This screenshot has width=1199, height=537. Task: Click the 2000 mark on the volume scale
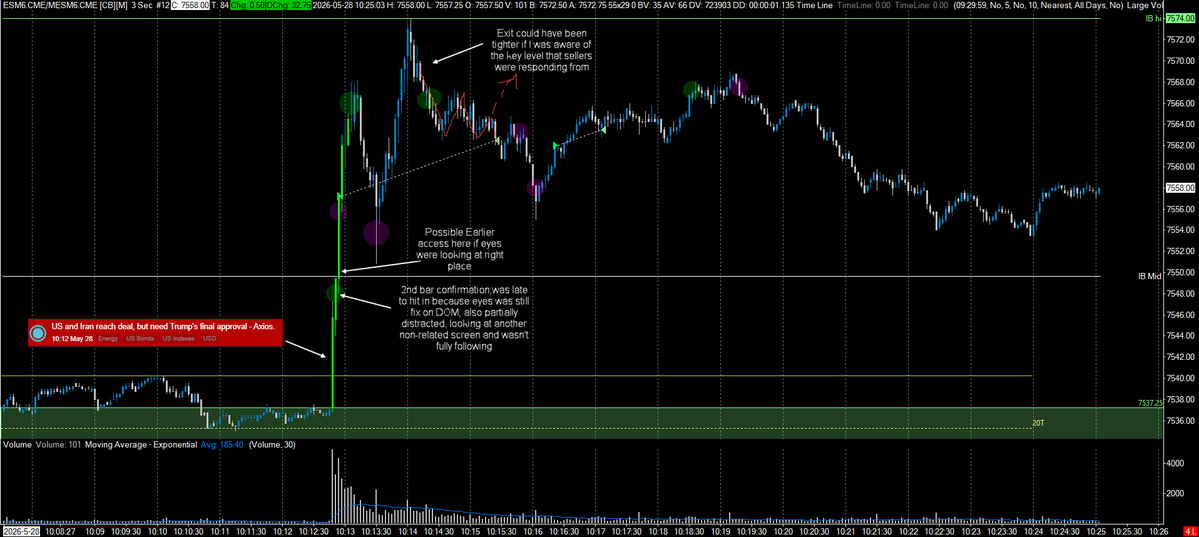[1175, 493]
